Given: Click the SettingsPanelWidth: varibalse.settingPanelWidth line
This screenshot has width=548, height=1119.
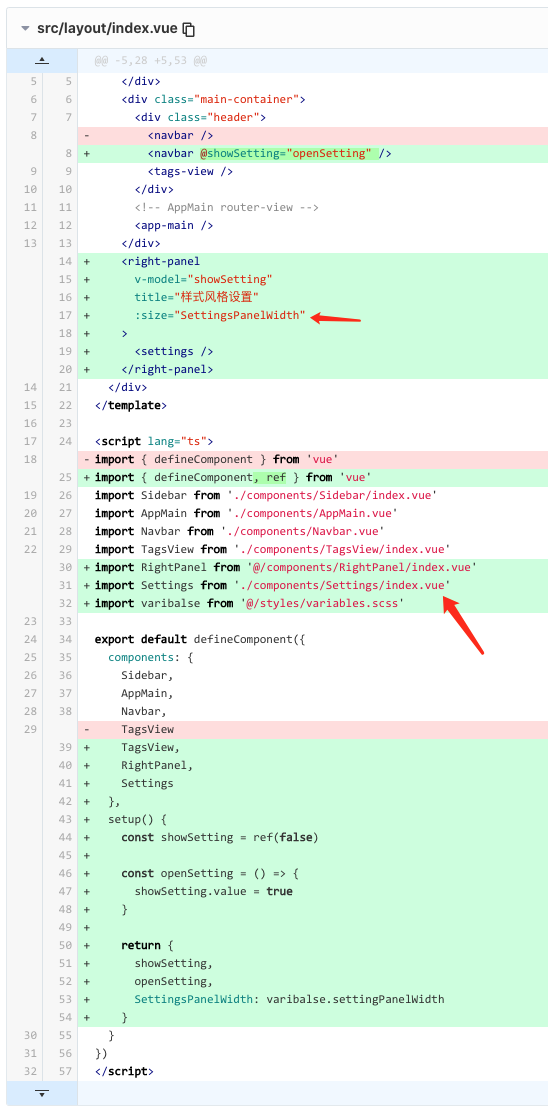Looking at the screenshot, I should pos(313,999).
